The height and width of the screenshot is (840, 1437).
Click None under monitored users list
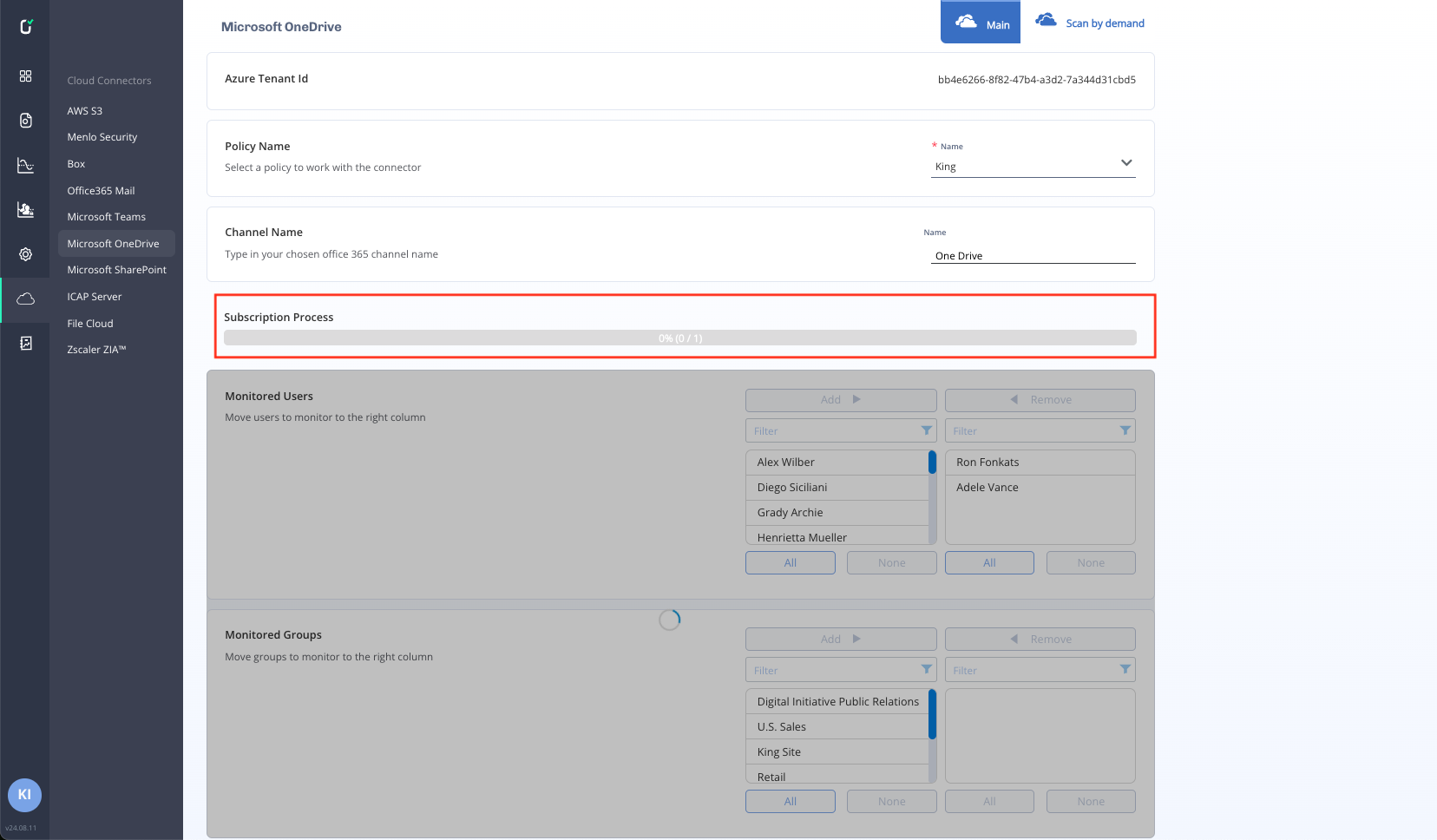click(x=1091, y=563)
